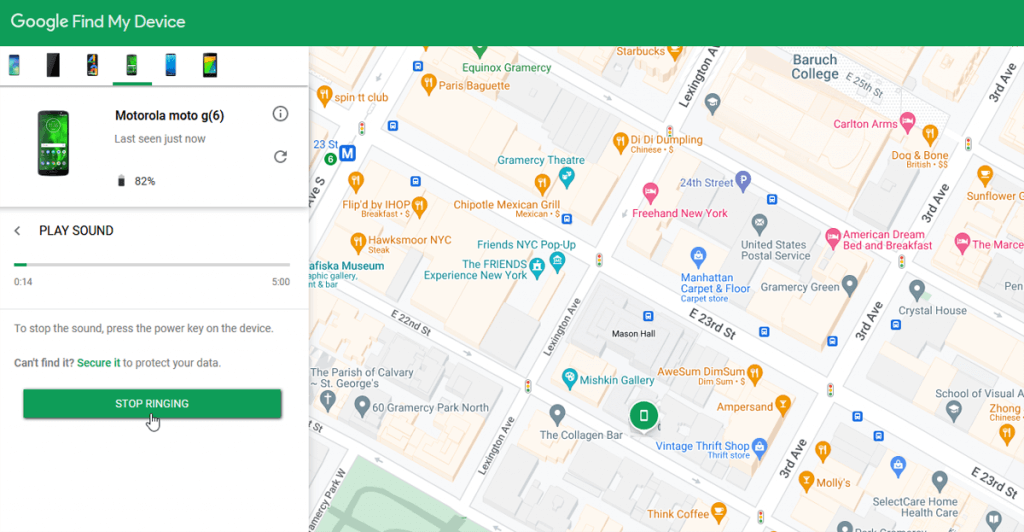Screen dimensions: 1024x532
Task: Click the Mishkin Gallery map marker
Action: [569, 379]
